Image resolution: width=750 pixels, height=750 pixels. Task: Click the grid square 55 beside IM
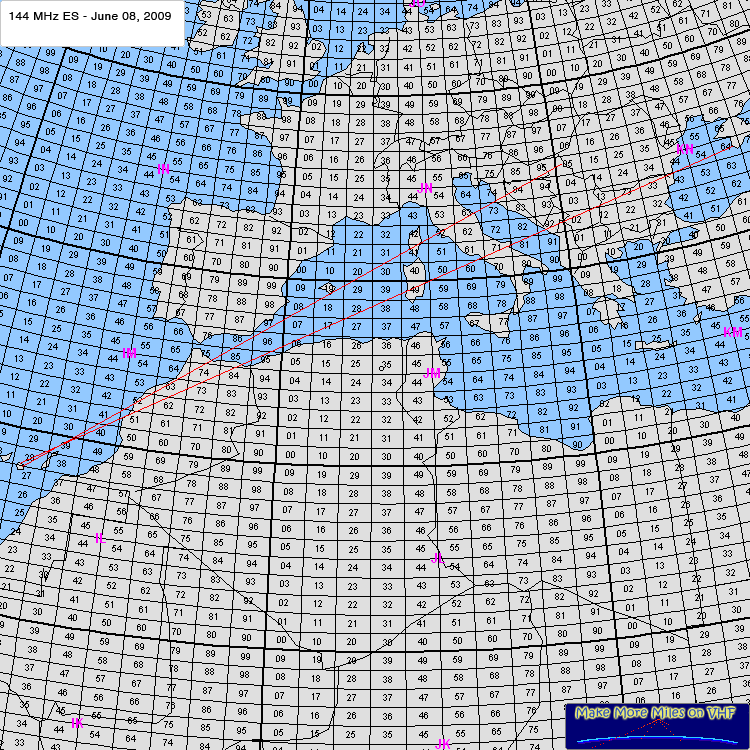click(x=145, y=345)
